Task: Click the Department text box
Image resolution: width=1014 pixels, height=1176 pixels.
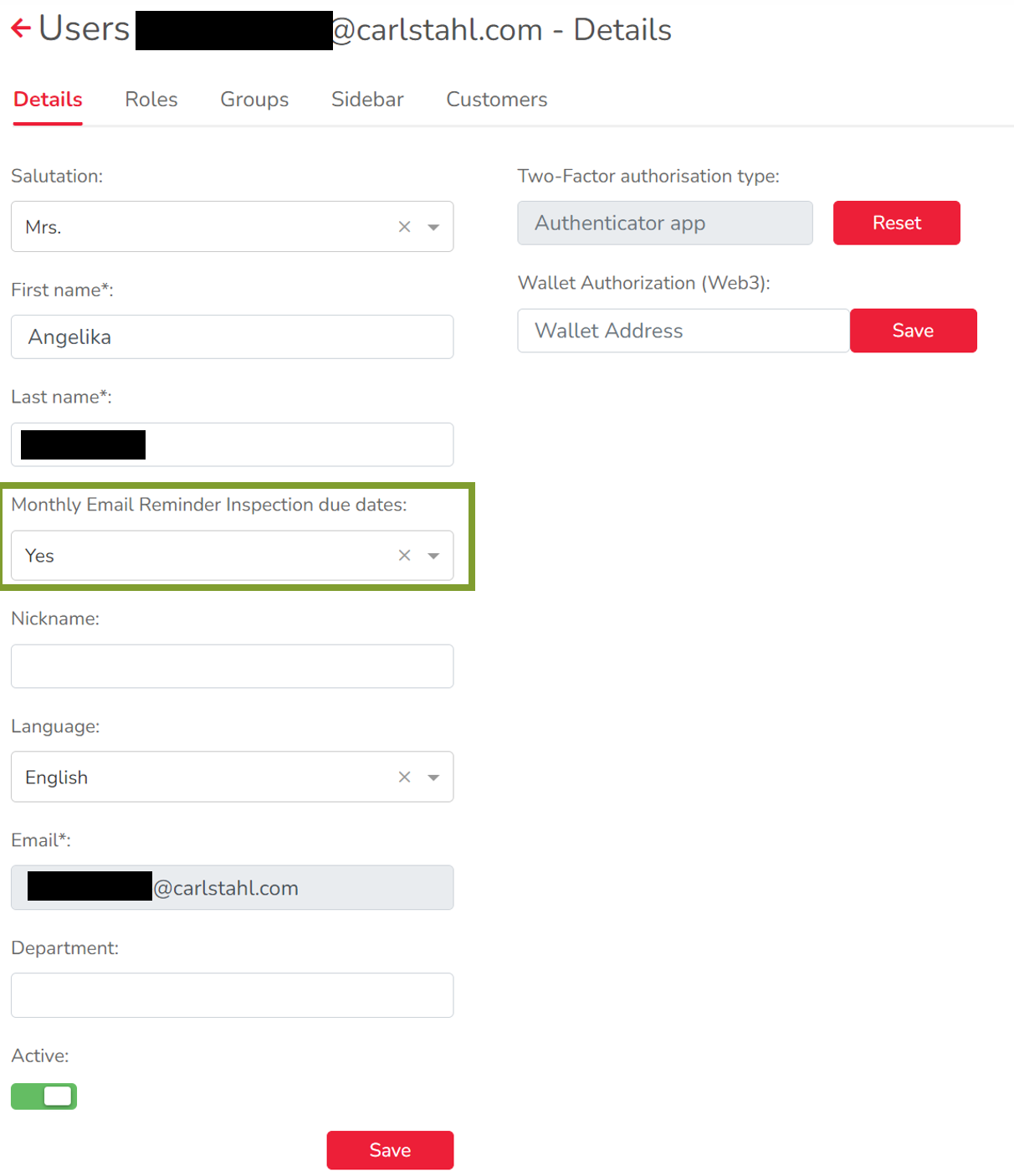Action: pos(233,995)
